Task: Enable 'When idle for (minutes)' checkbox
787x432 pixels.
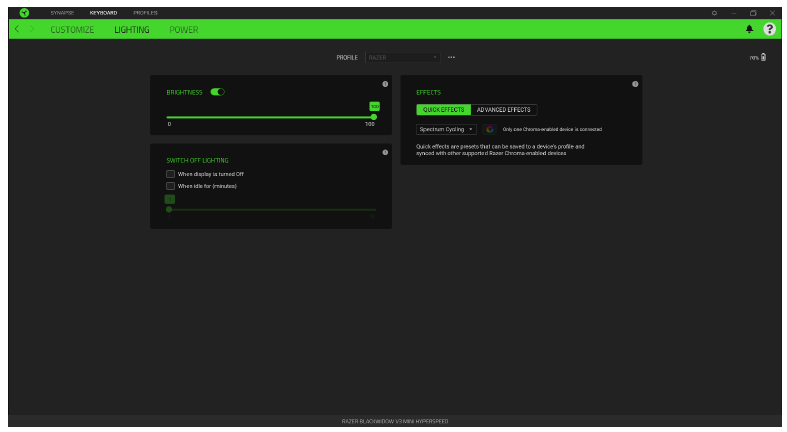Action: click(x=170, y=186)
